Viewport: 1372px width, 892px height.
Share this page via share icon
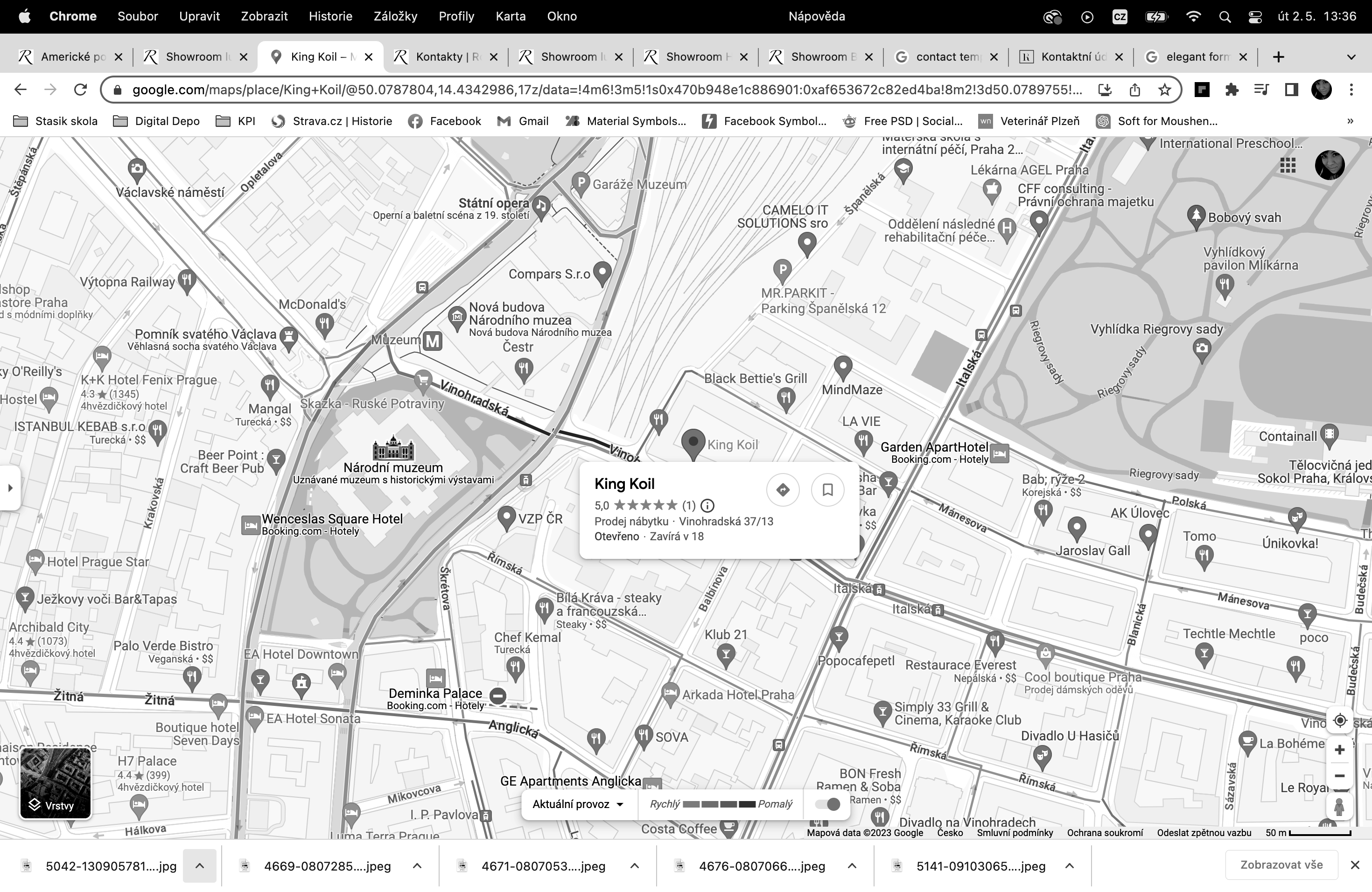click(x=1134, y=90)
